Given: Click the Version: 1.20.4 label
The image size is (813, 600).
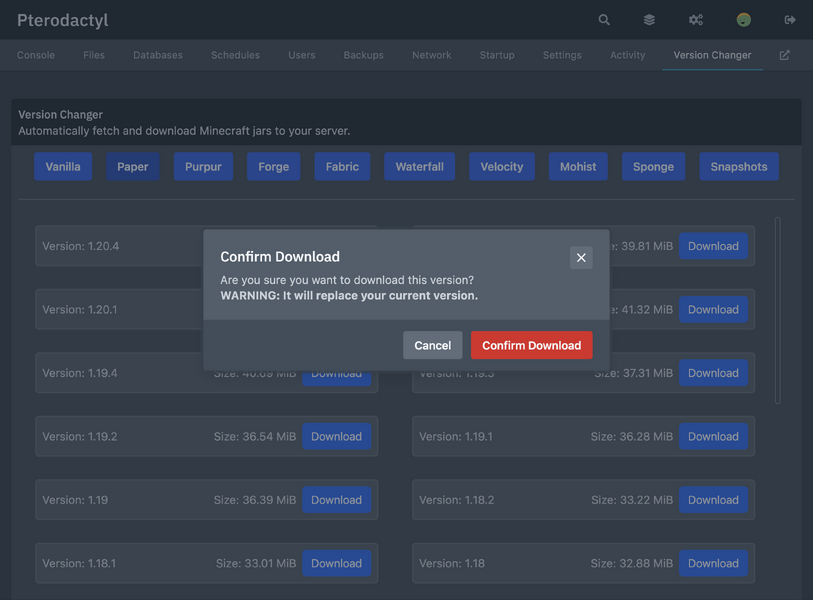Looking at the screenshot, I should click(x=80, y=246).
